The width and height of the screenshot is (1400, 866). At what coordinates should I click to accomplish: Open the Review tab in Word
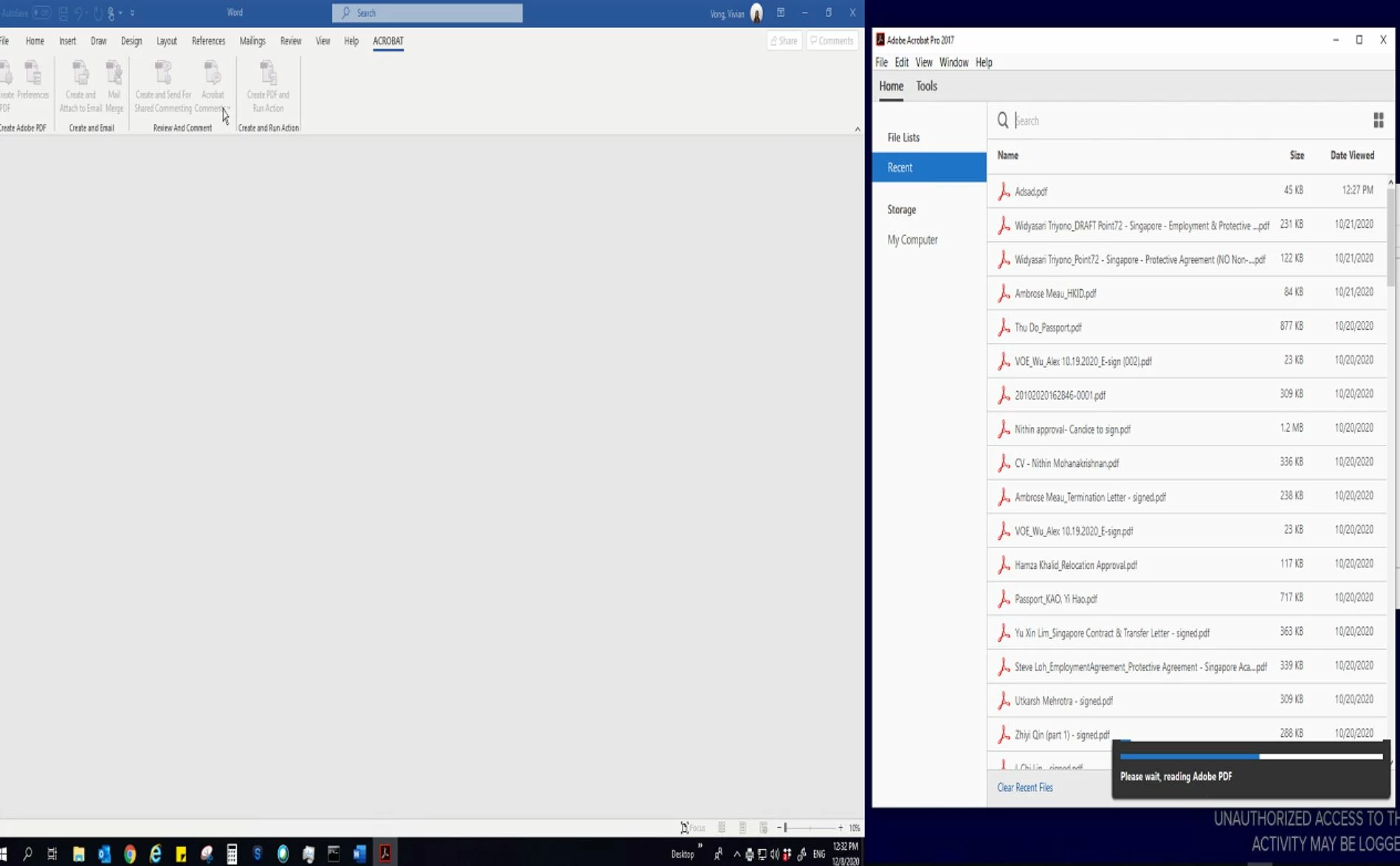pos(291,41)
